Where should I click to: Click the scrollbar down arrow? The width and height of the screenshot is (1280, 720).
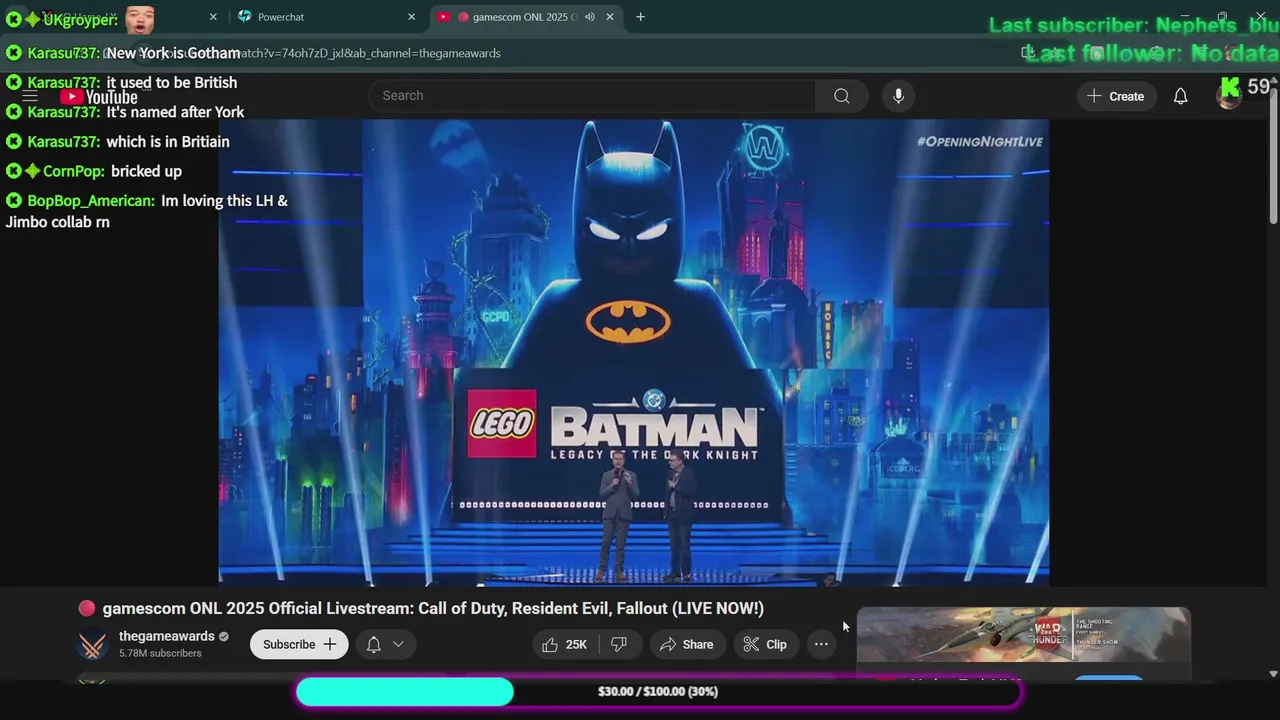point(1273,675)
